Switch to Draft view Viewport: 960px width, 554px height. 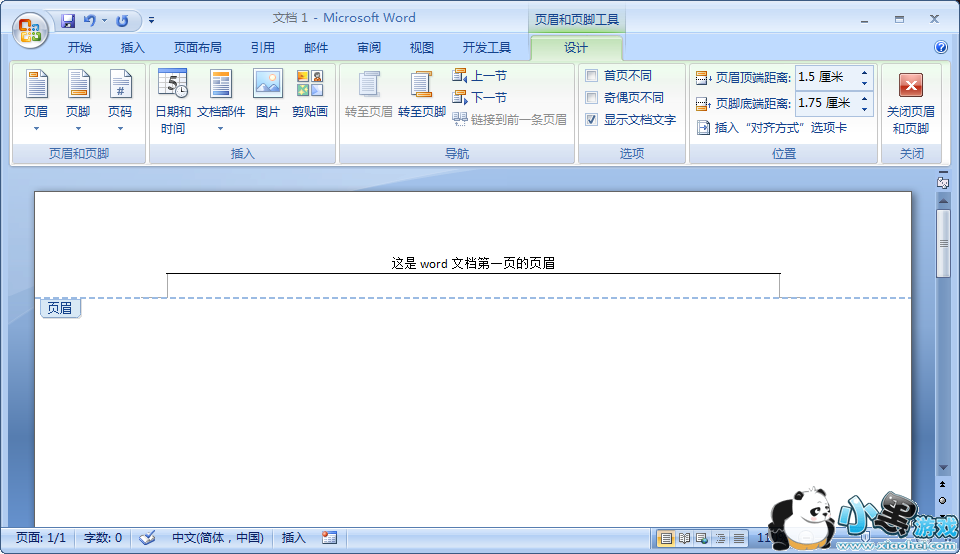point(739,539)
